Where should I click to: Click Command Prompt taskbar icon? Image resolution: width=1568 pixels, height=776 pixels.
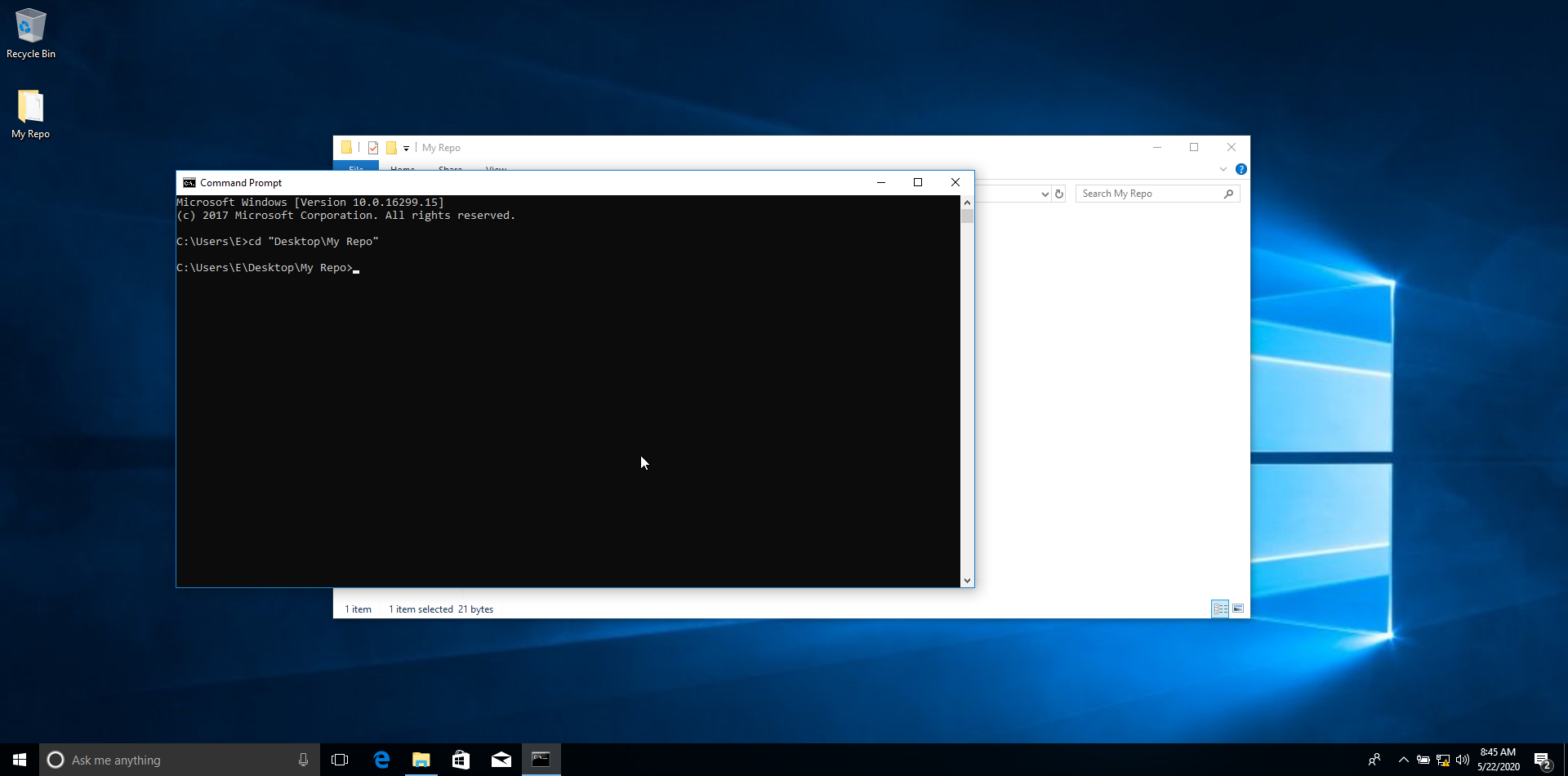click(541, 760)
